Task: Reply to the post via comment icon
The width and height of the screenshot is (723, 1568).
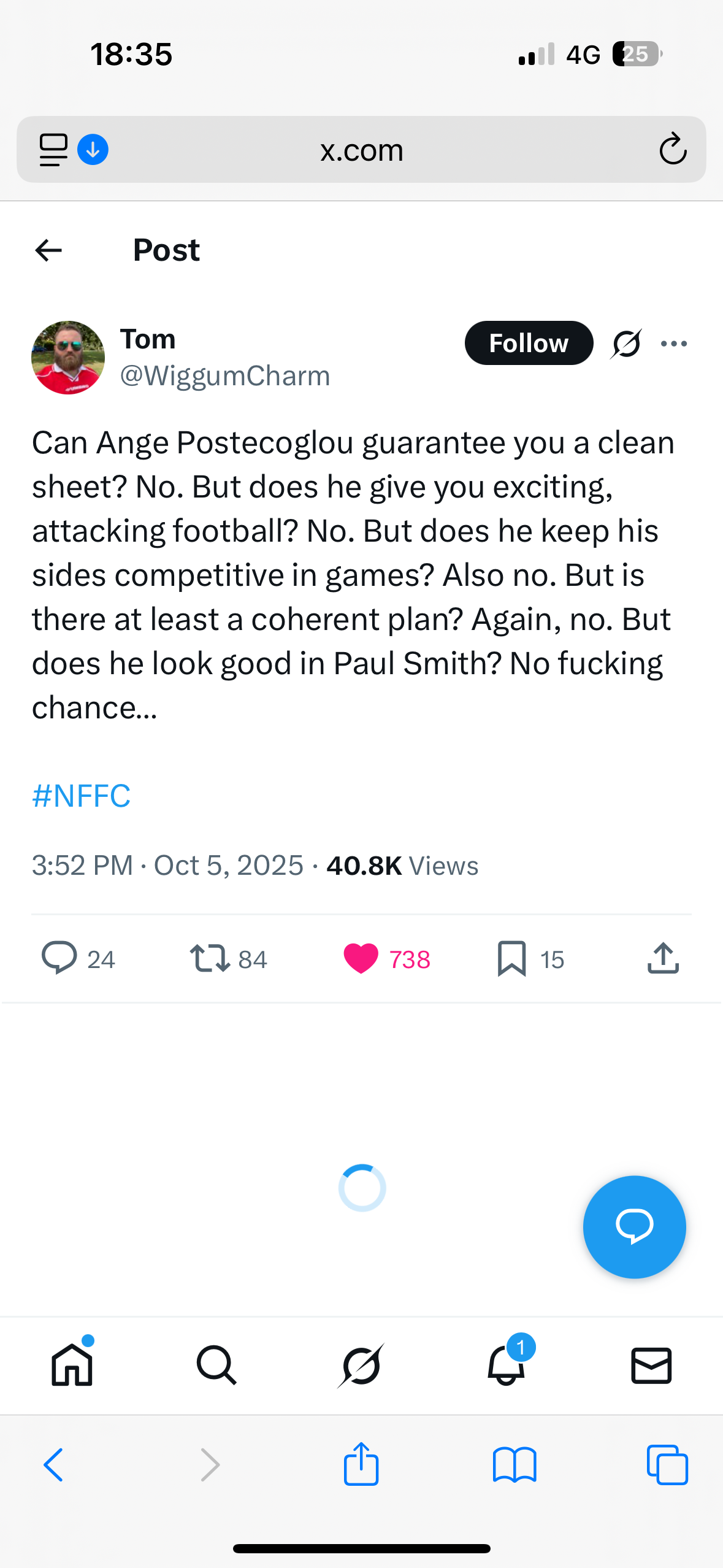Action: point(59,958)
